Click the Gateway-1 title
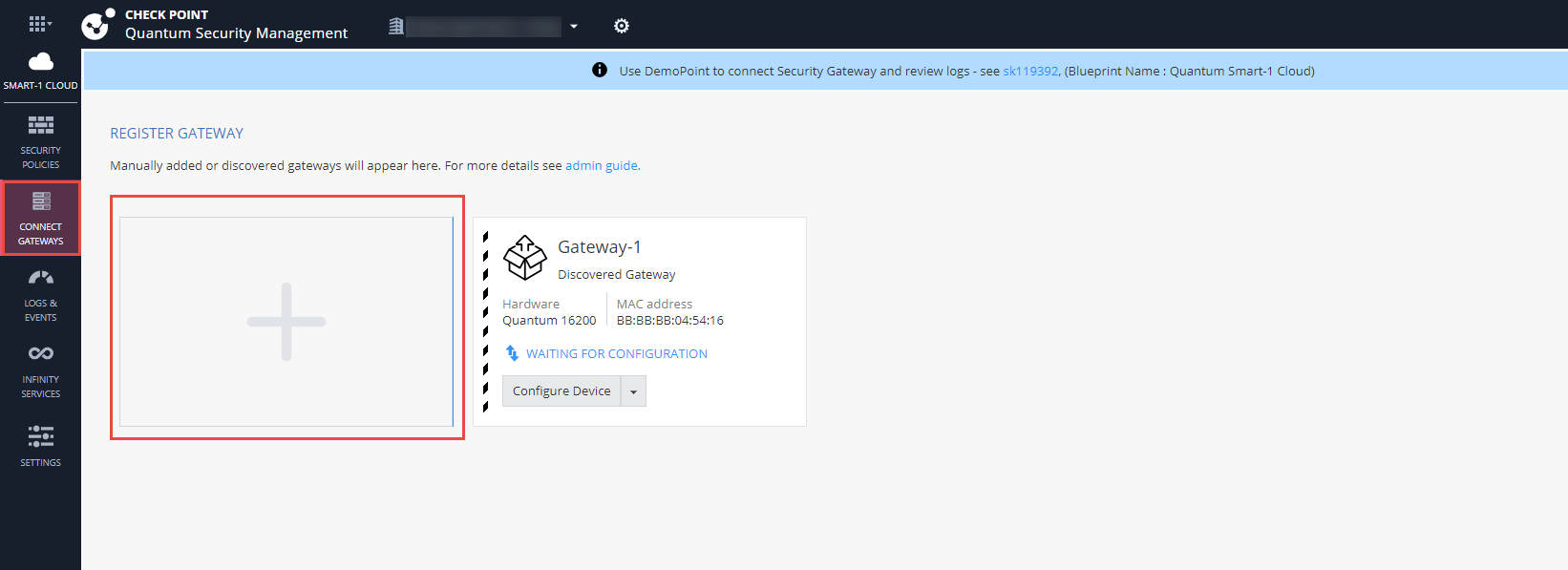The width and height of the screenshot is (1568, 570). point(600,247)
